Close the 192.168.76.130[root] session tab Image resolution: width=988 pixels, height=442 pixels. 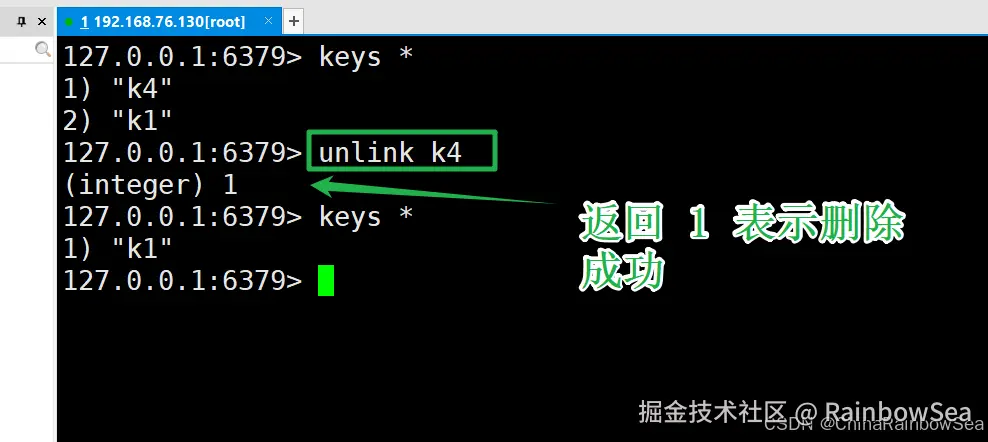click(268, 21)
